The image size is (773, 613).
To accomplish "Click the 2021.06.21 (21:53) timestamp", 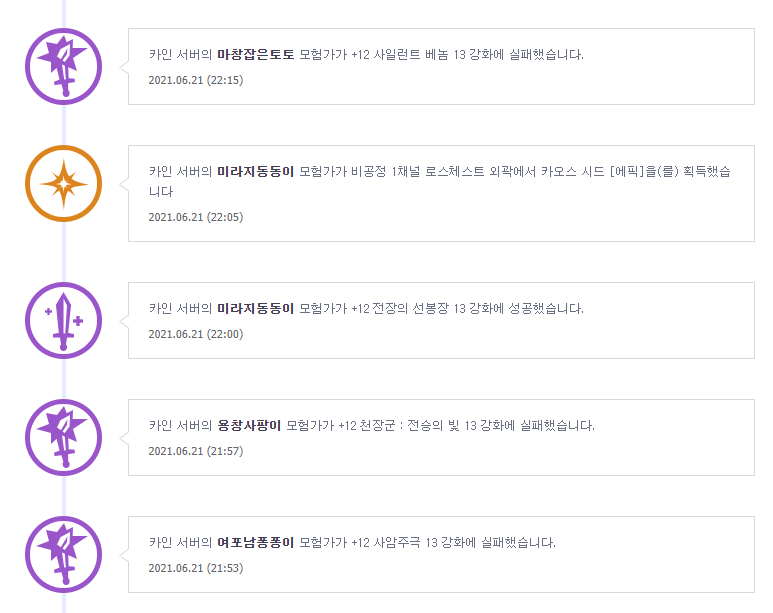I will pos(196,568).
